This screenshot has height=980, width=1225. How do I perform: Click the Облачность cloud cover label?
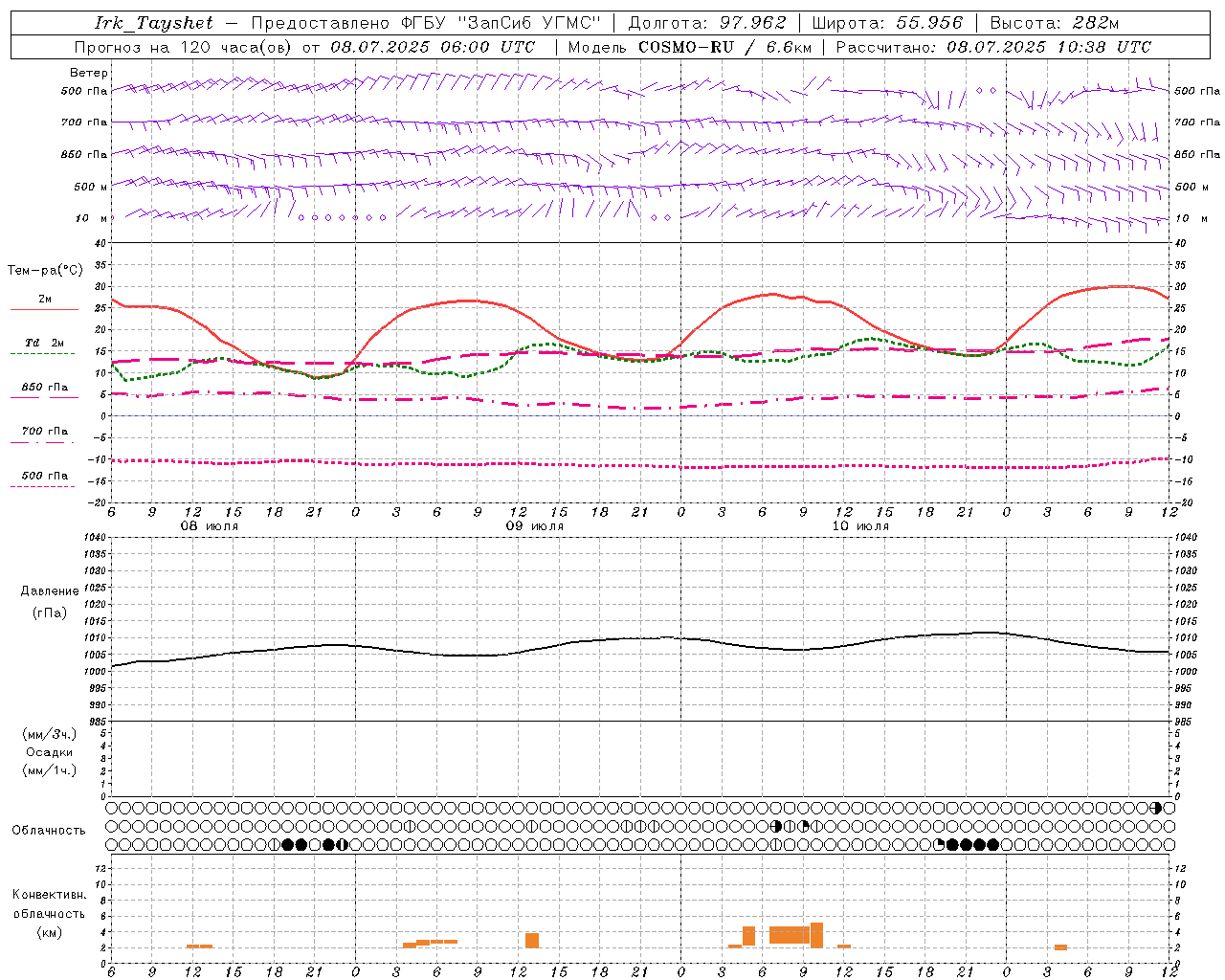(x=49, y=831)
